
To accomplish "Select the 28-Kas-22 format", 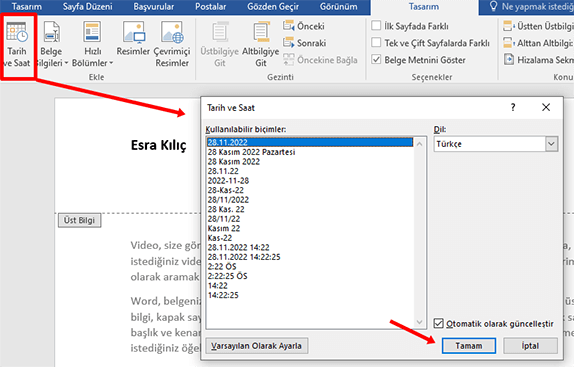I will pyautogui.click(x=310, y=190).
